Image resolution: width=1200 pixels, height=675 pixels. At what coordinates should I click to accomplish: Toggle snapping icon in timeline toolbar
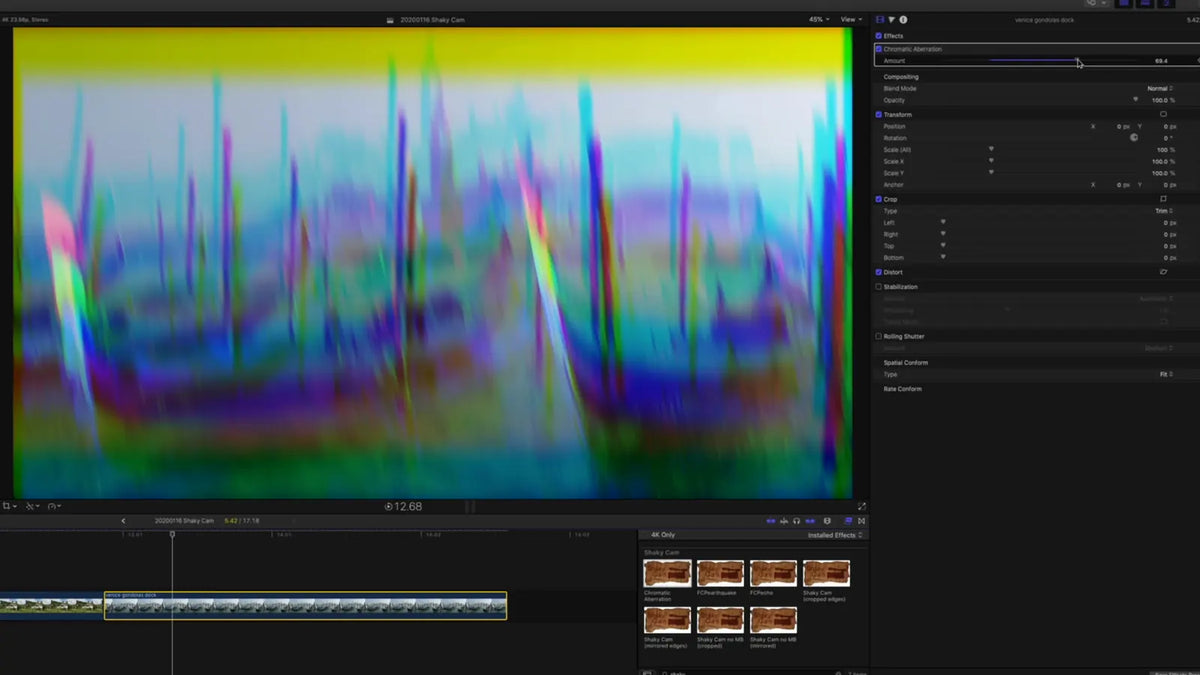[811, 521]
